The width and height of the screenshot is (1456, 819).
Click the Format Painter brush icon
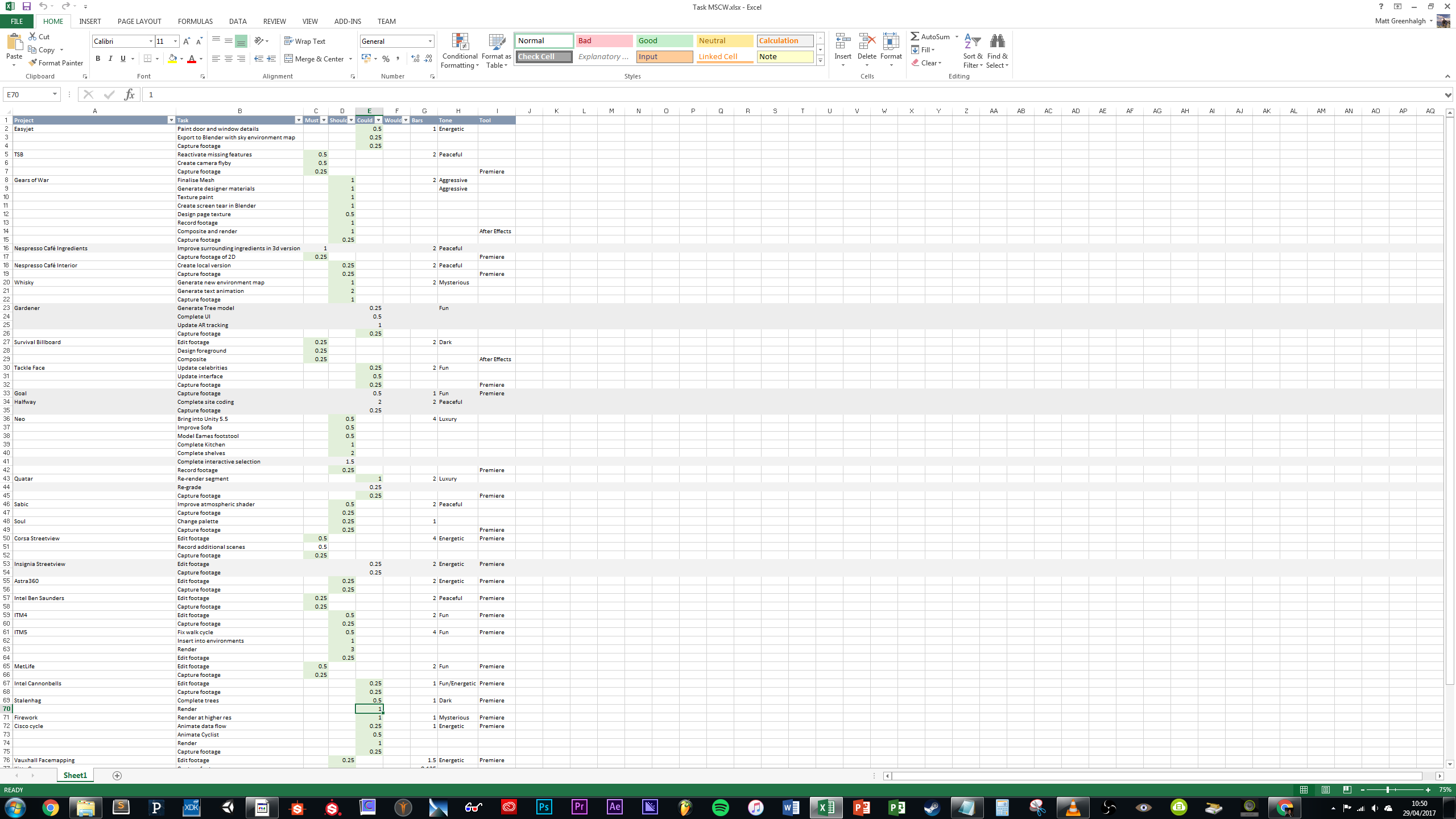coord(33,63)
